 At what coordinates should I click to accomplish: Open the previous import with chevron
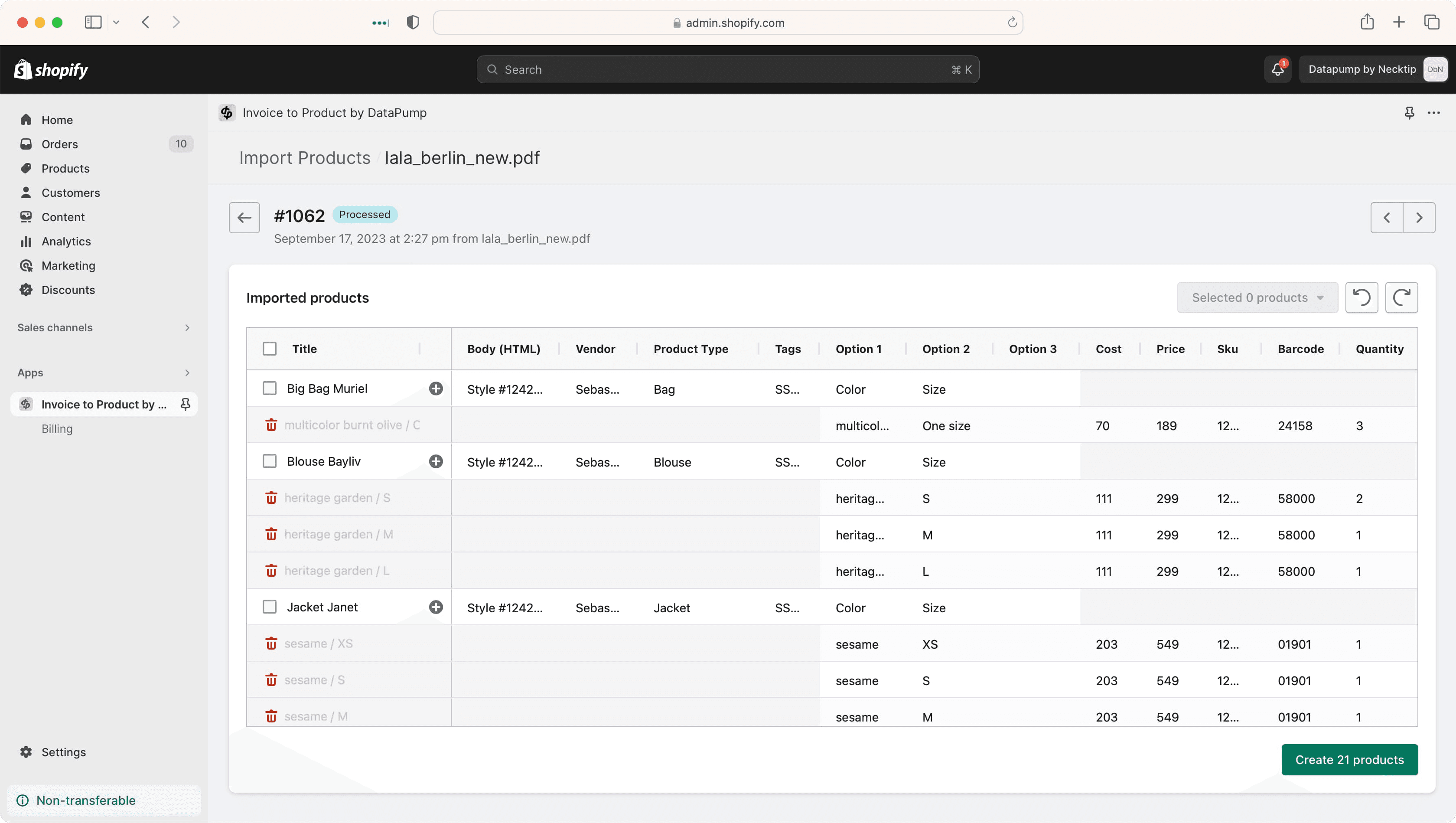(1387, 218)
